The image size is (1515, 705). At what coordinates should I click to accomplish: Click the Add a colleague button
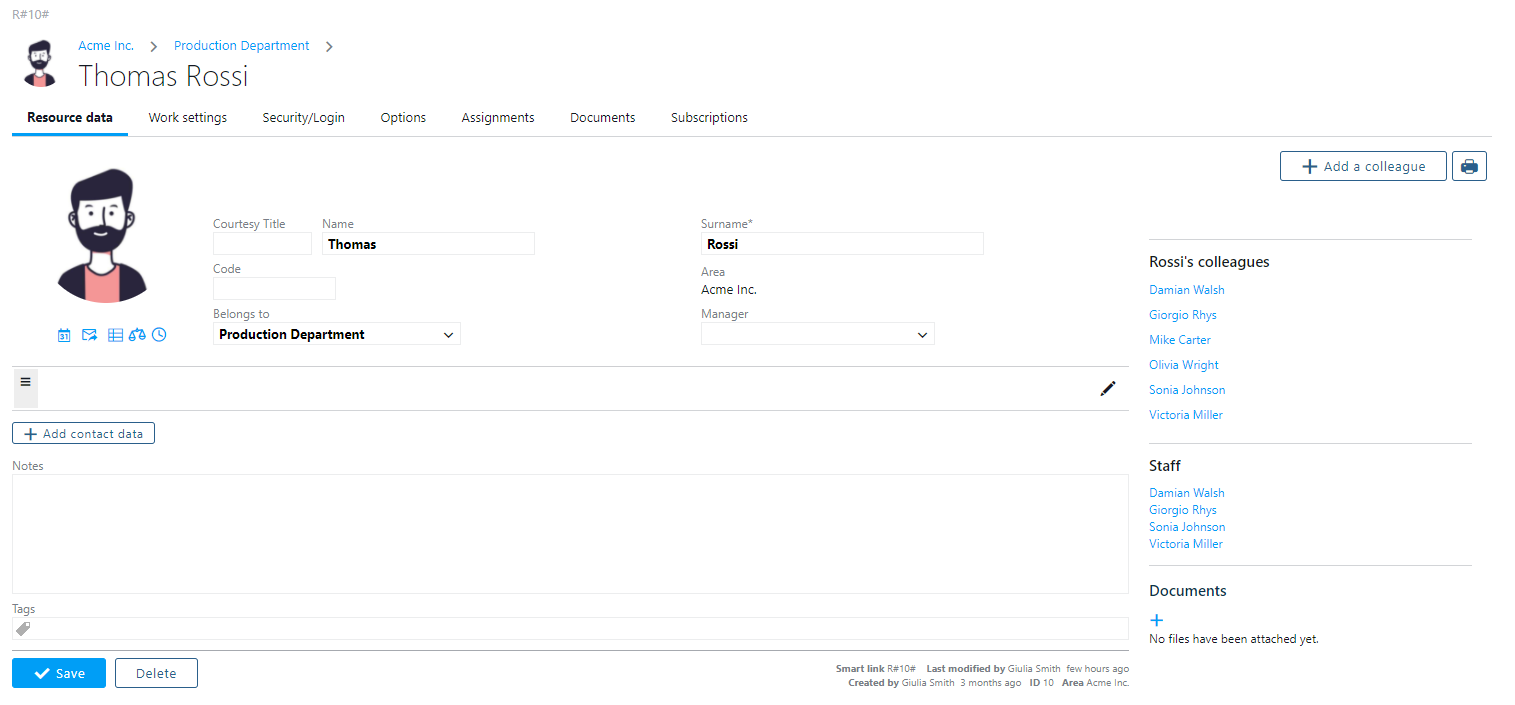(x=1363, y=167)
